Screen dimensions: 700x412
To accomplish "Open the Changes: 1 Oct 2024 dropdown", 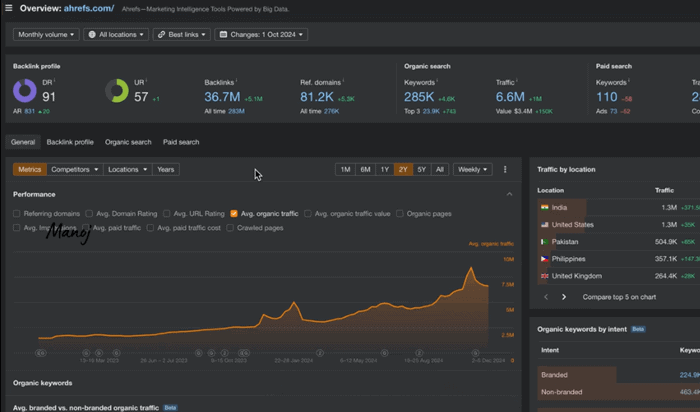I will [x=261, y=34].
